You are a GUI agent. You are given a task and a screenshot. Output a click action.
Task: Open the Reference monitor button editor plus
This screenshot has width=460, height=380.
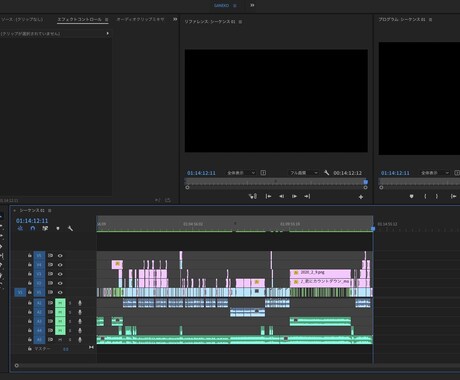tap(361, 197)
